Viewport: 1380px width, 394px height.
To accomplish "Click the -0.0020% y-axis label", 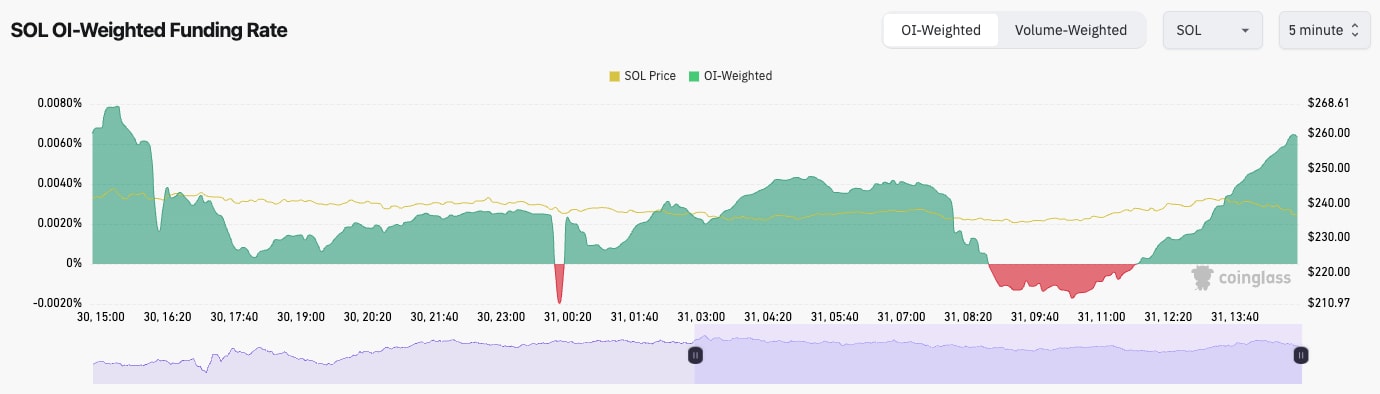I will [x=57, y=303].
